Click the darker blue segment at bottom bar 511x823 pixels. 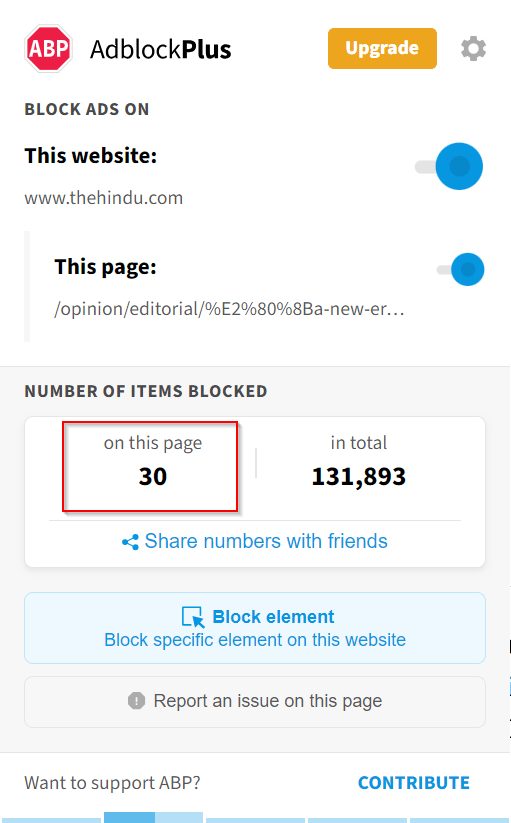pyautogui.click(x=129, y=817)
